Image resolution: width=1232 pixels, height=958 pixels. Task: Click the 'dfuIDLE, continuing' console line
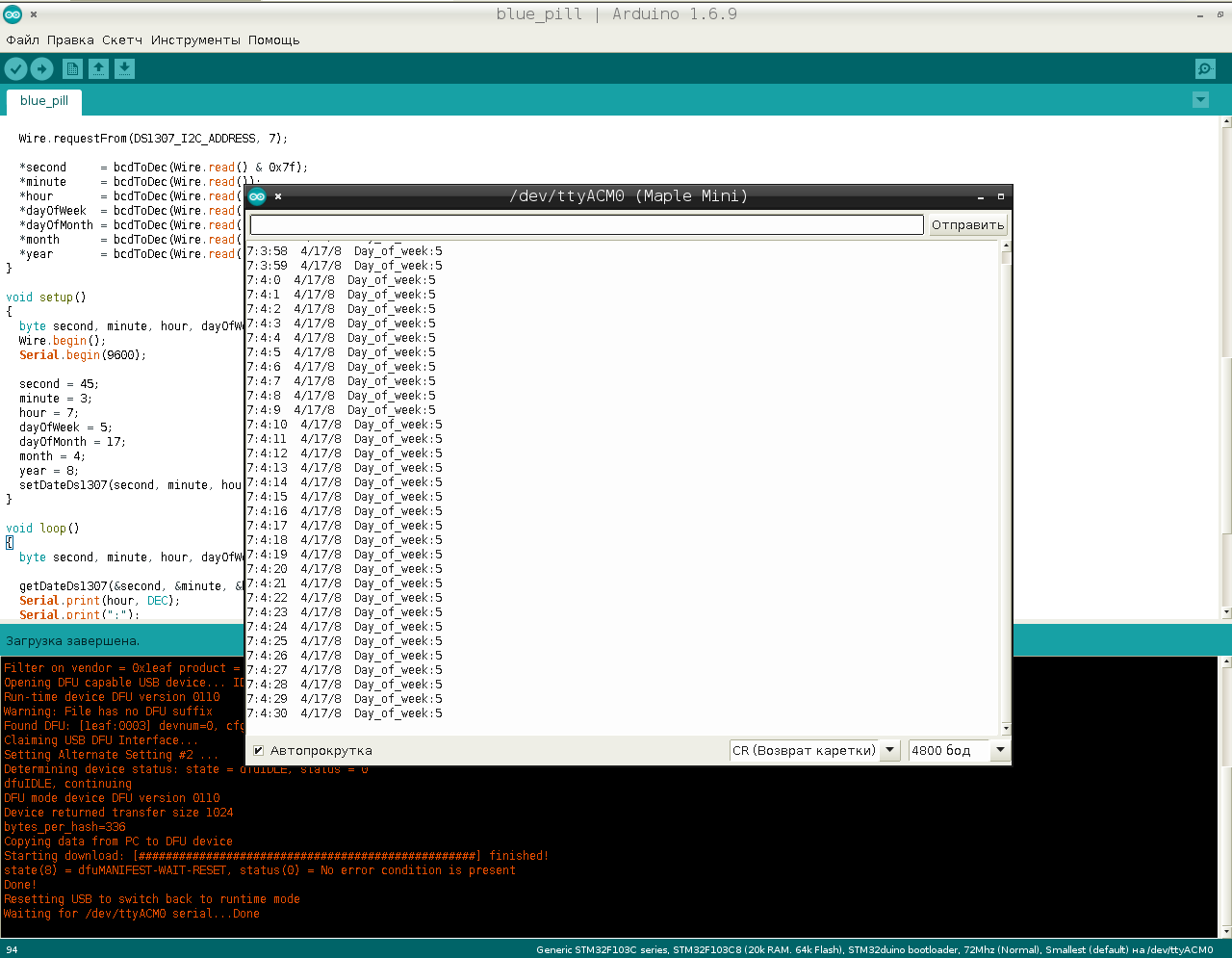coord(67,784)
